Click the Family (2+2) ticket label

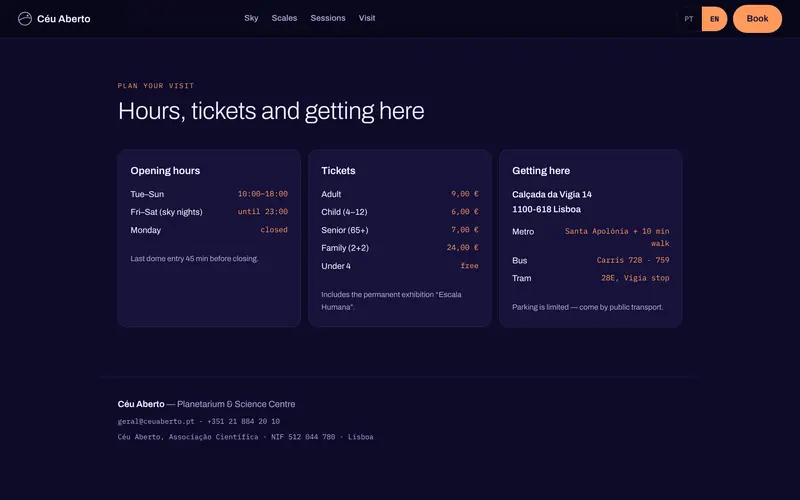pyautogui.click(x=345, y=248)
